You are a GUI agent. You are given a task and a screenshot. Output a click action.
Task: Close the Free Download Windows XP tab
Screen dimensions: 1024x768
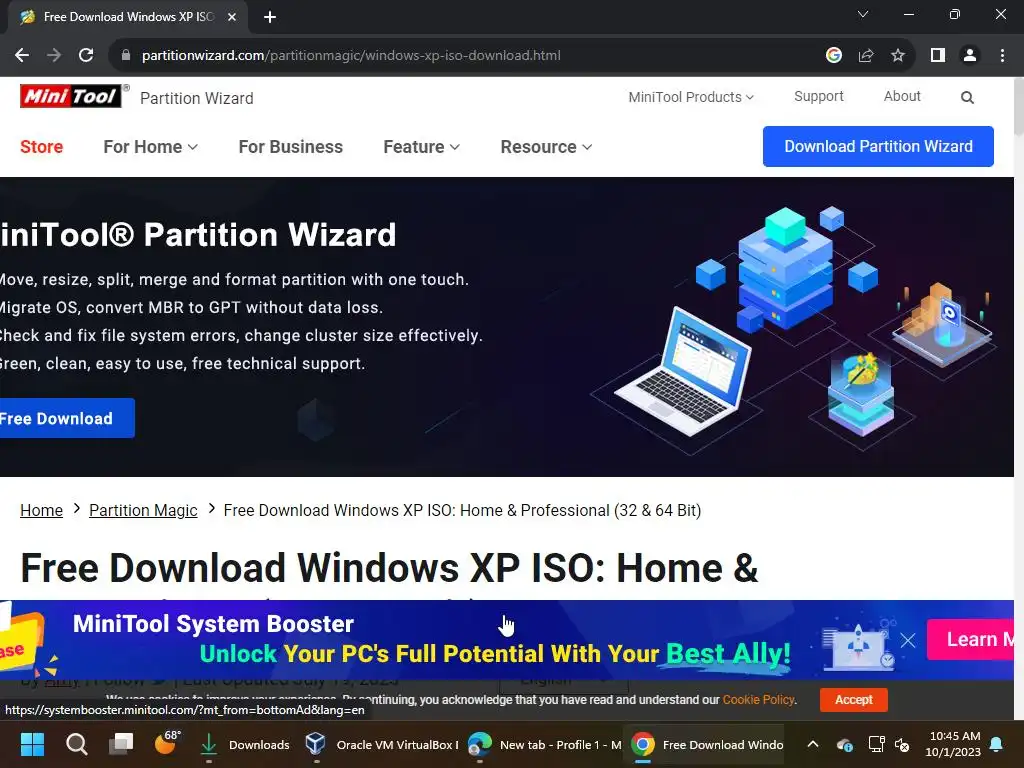[x=232, y=17]
